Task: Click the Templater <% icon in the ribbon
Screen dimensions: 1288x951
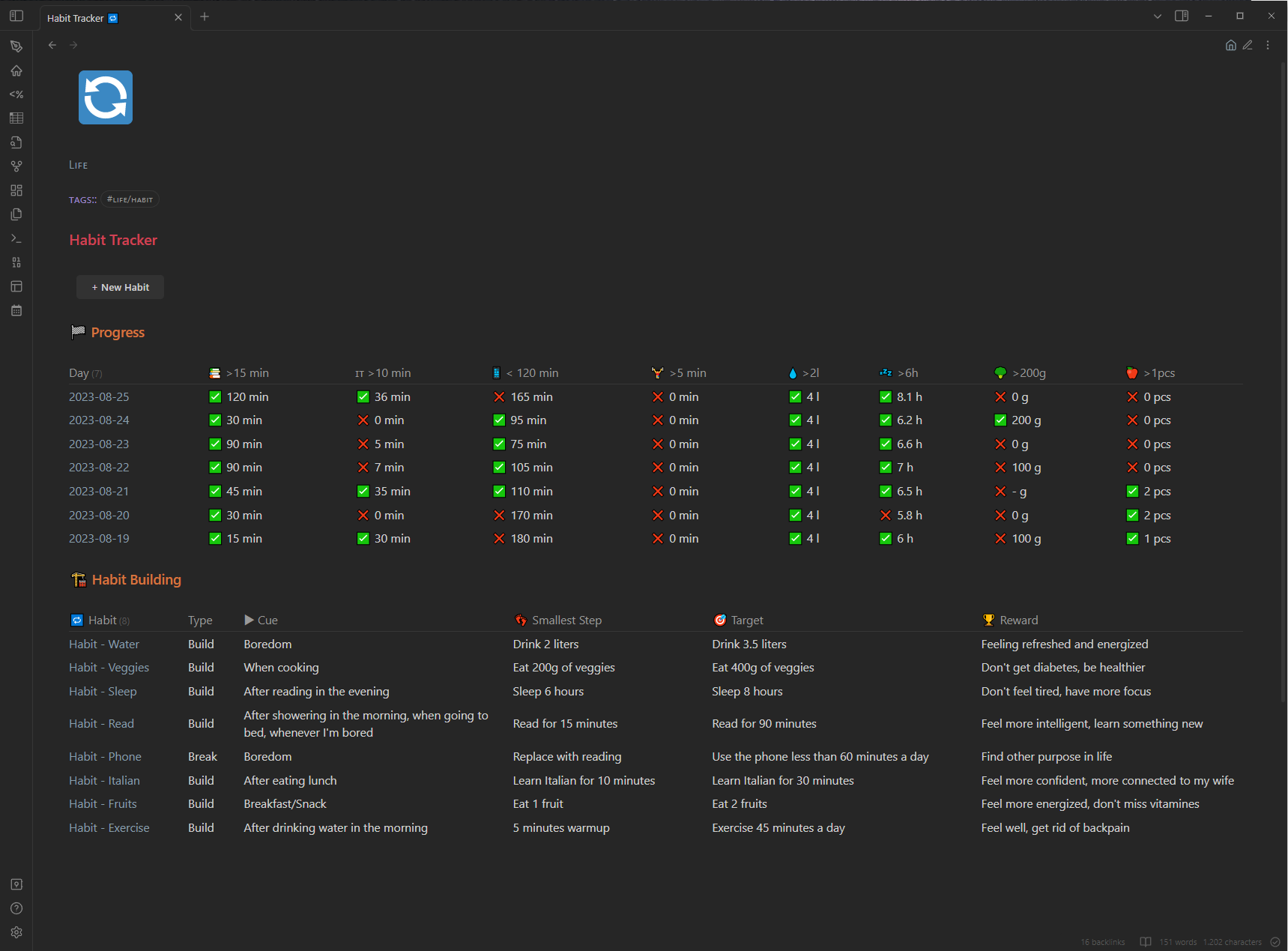Action: [x=16, y=94]
